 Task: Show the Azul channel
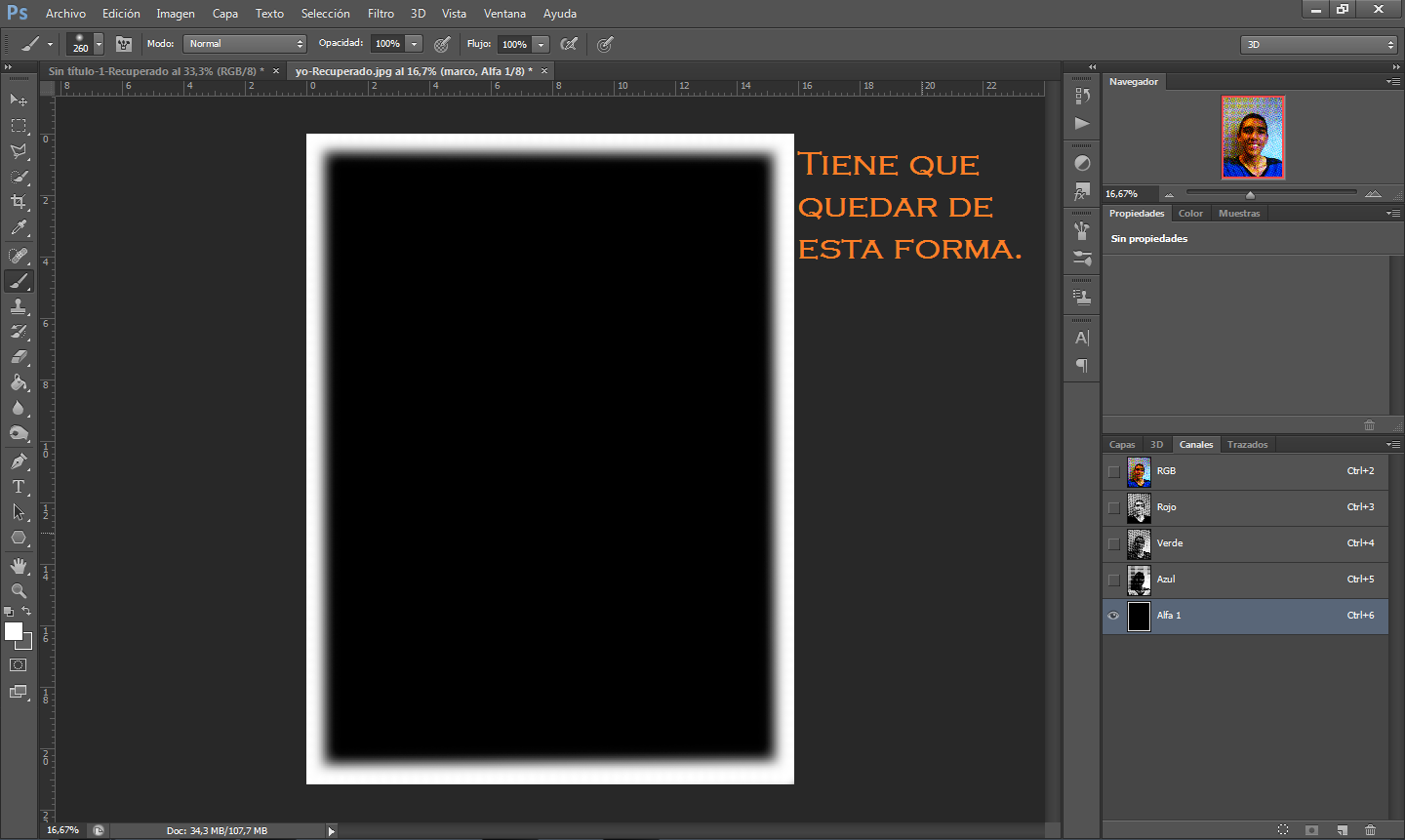click(1113, 580)
